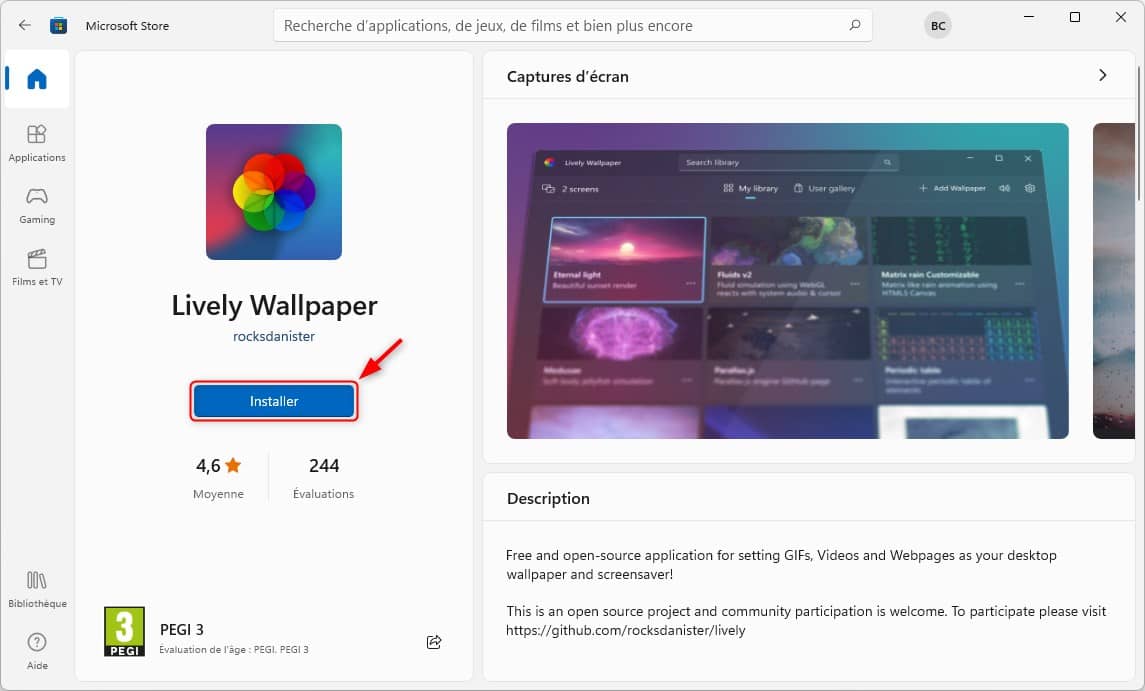
Task: Click the Captures d'écran heading
Action: click(567, 76)
